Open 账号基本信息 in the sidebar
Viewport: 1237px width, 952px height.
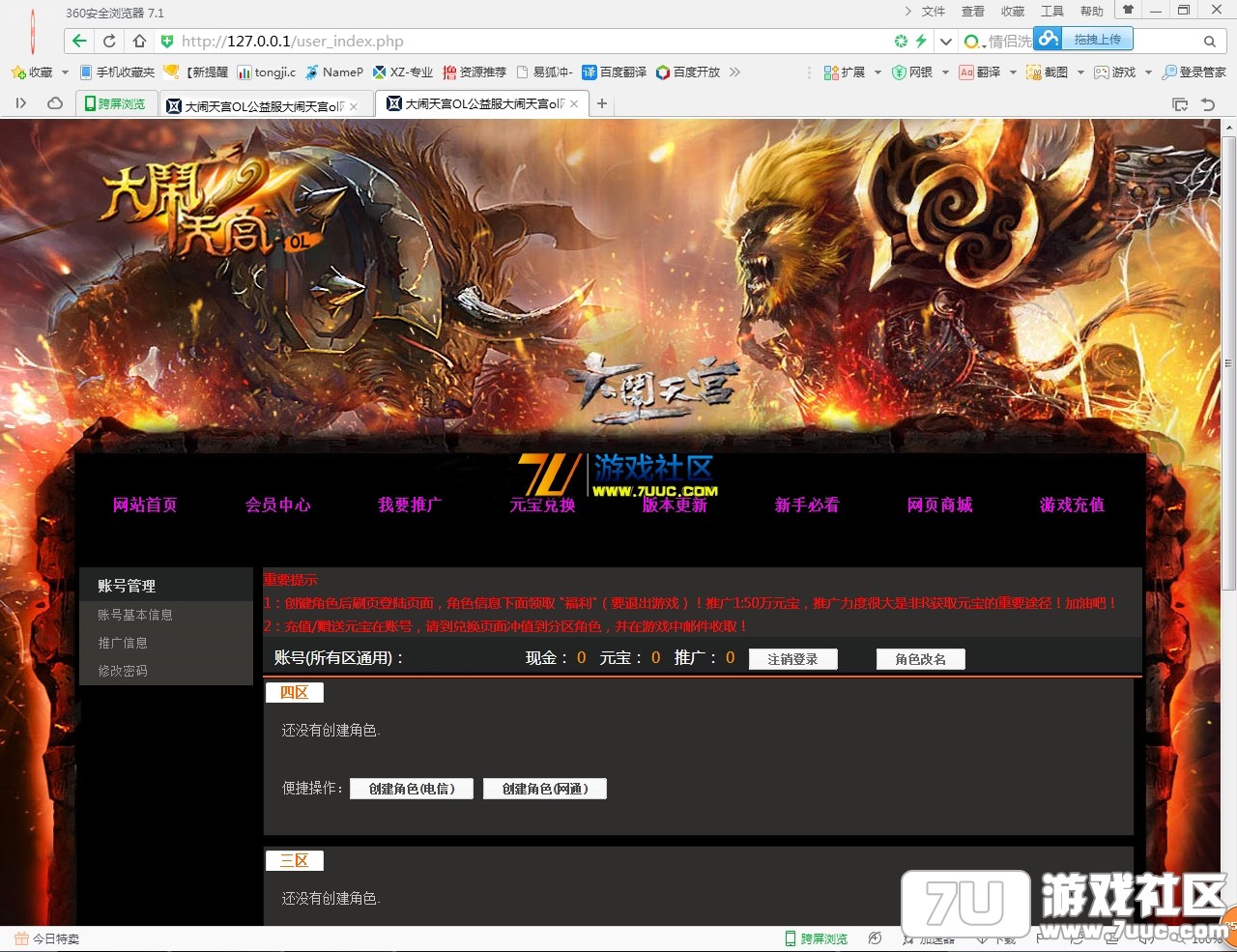click(135, 615)
